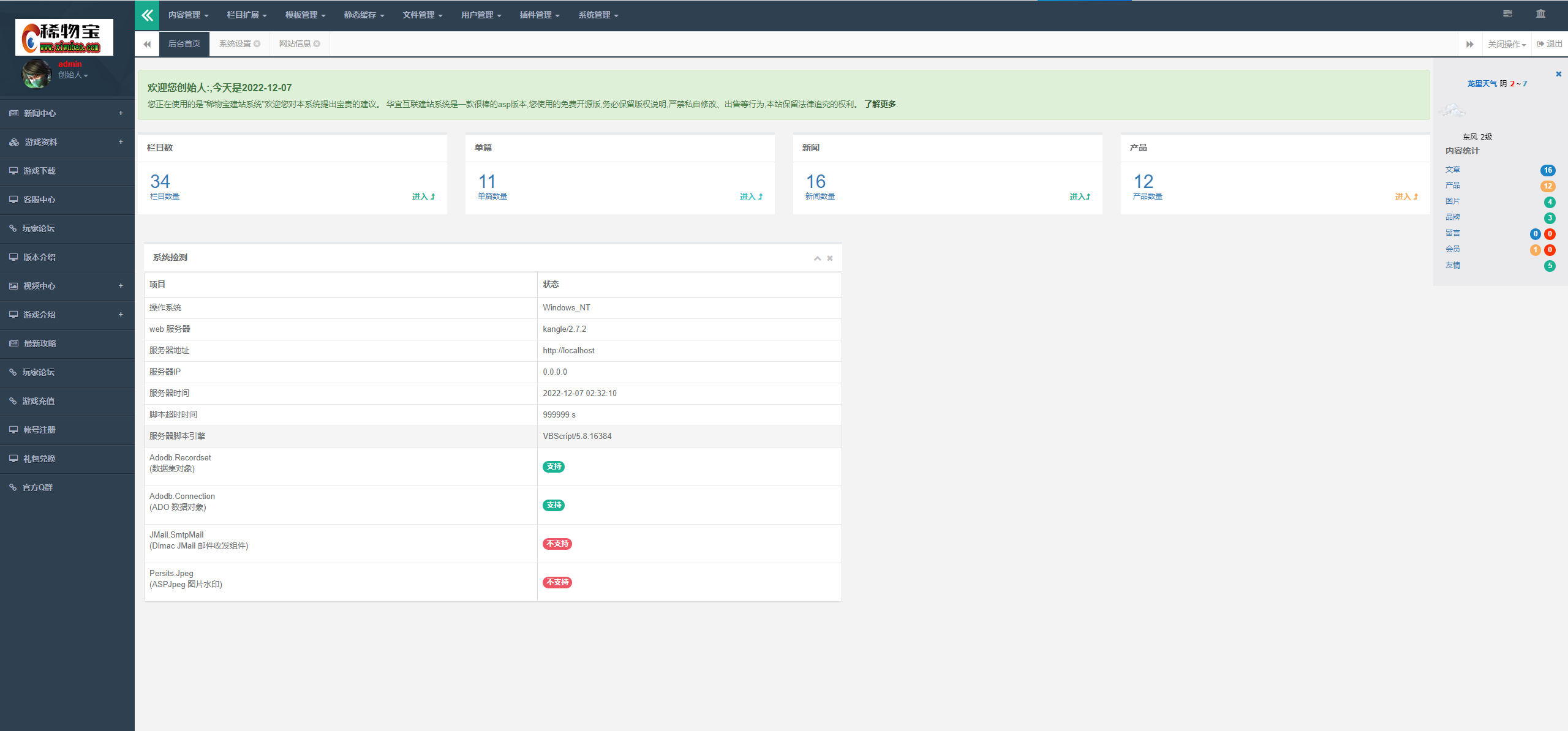The image size is (1568, 731).
Task: Click 退出 logout button
Action: tap(1550, 44)
